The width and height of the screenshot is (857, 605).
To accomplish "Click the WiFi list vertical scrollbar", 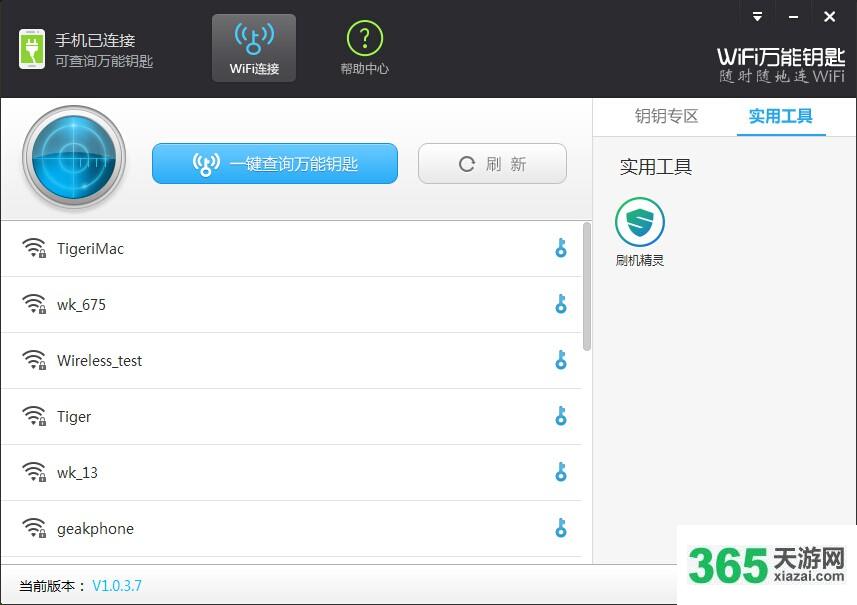I will click(x=586, y=286).
